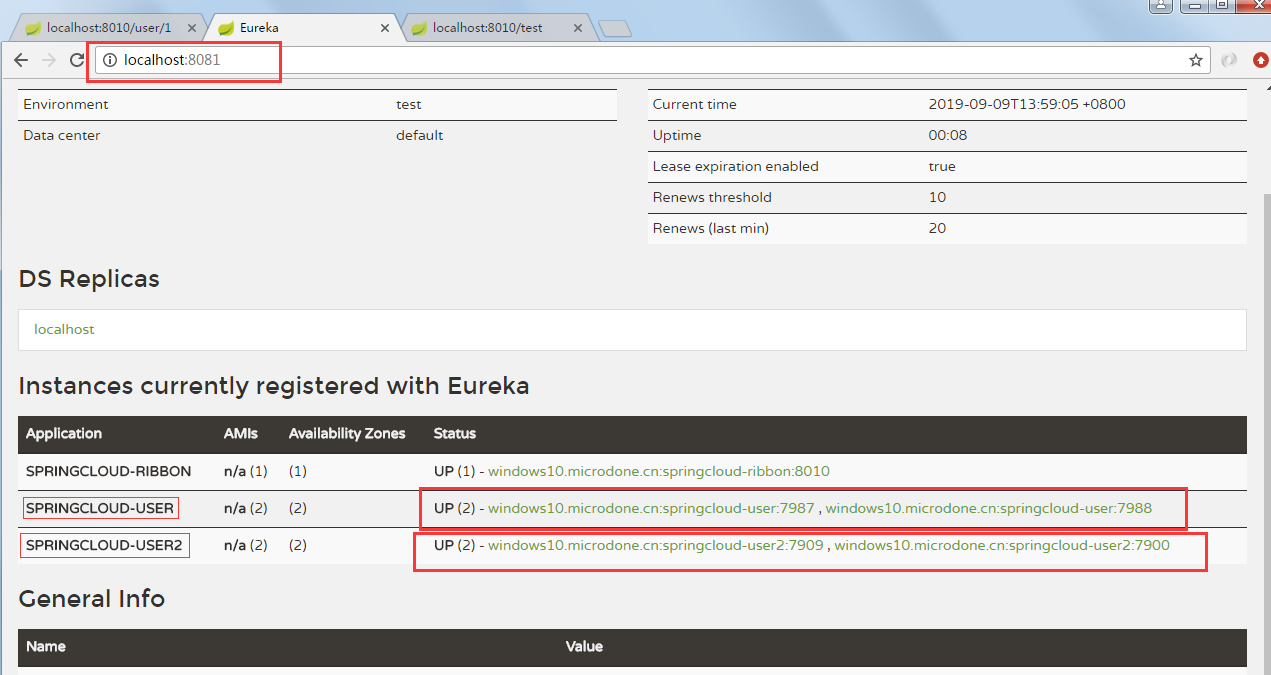Focus the address bar showing localhost:8081

[x=650, y=61]
